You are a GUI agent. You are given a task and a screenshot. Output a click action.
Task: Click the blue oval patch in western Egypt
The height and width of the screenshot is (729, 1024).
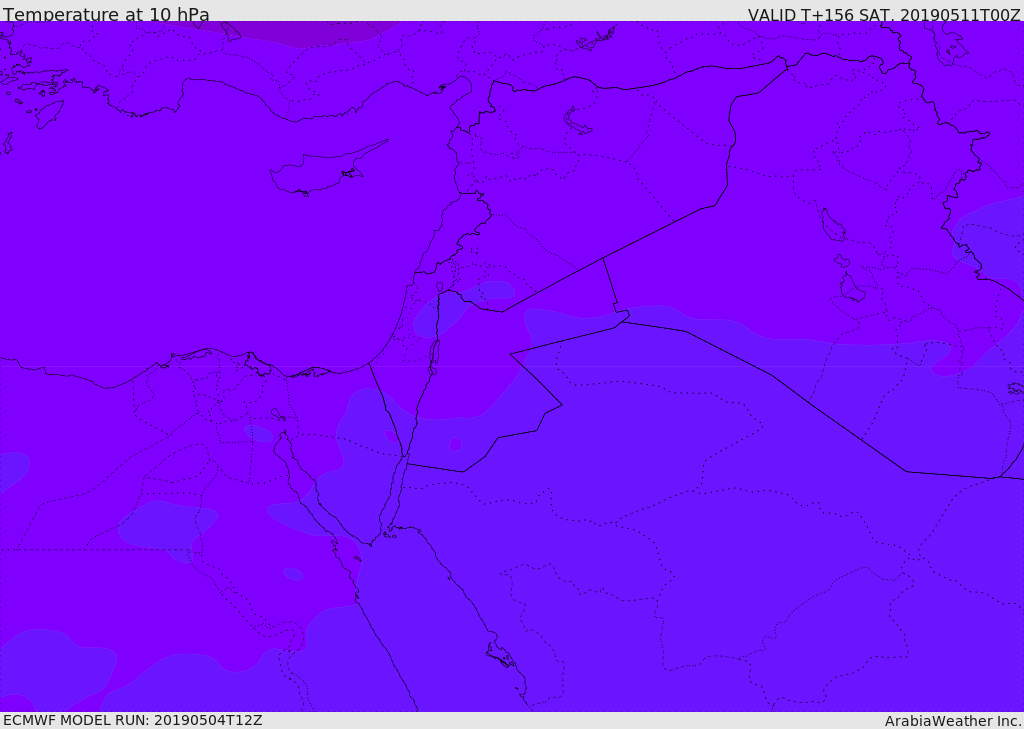168,526
